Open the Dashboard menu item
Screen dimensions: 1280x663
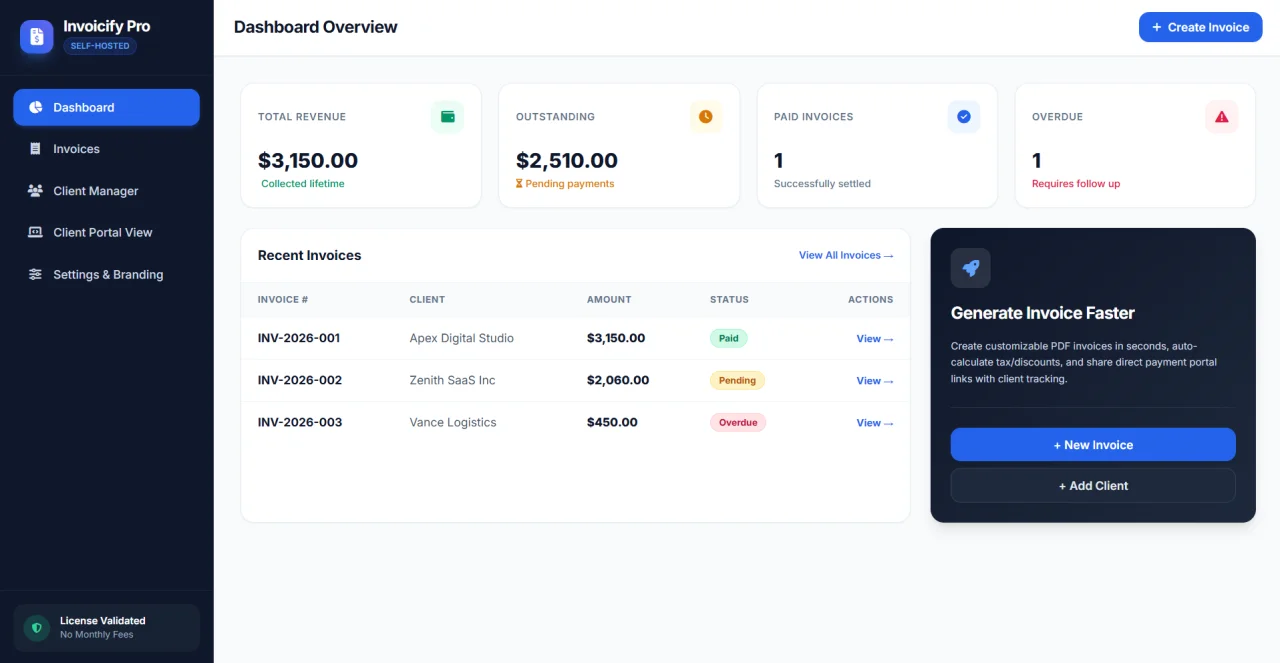tap(106, 107)
